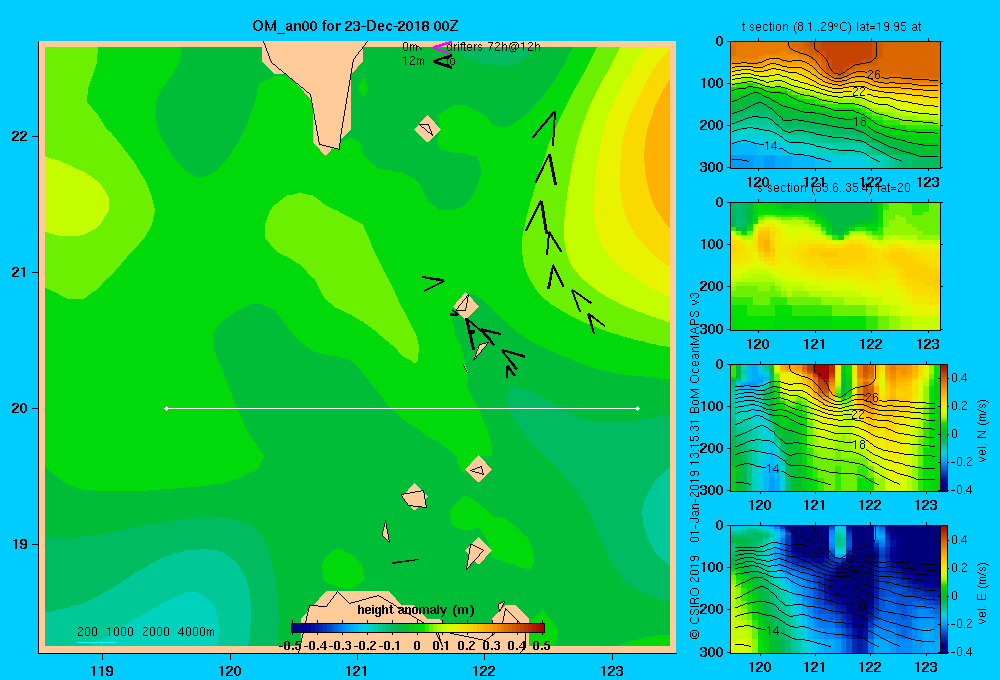Click main map longitude label 119
The image size is (1000, 680).
[102, 670]
